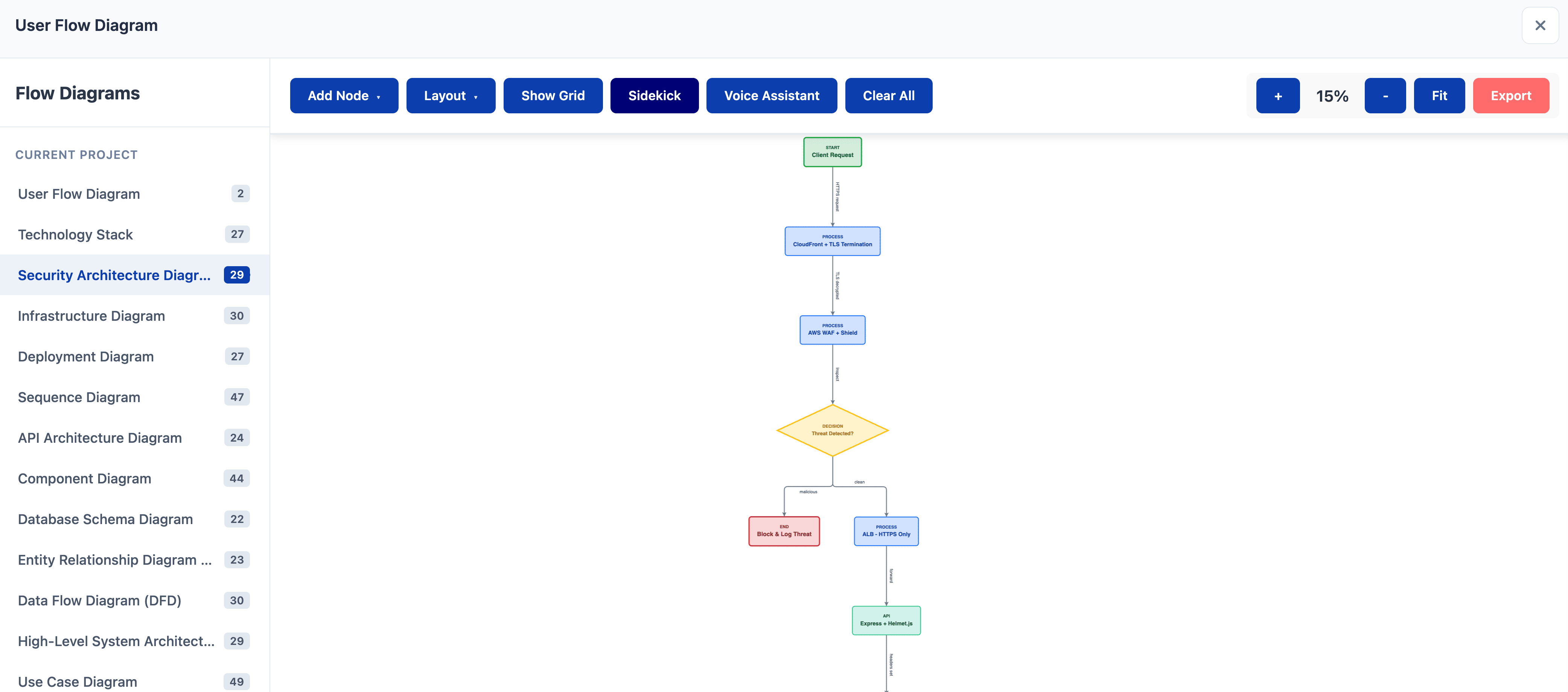Click the 15% zoom level

[x=1332, y=96]
